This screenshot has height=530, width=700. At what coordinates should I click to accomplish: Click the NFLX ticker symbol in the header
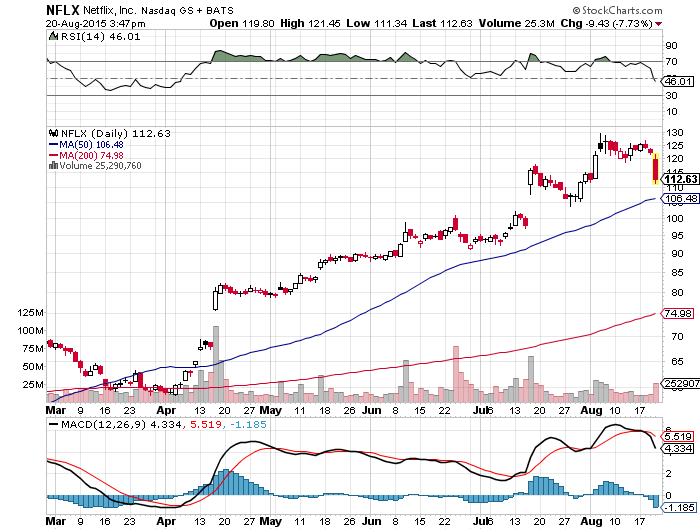click(x=63, y=10)
